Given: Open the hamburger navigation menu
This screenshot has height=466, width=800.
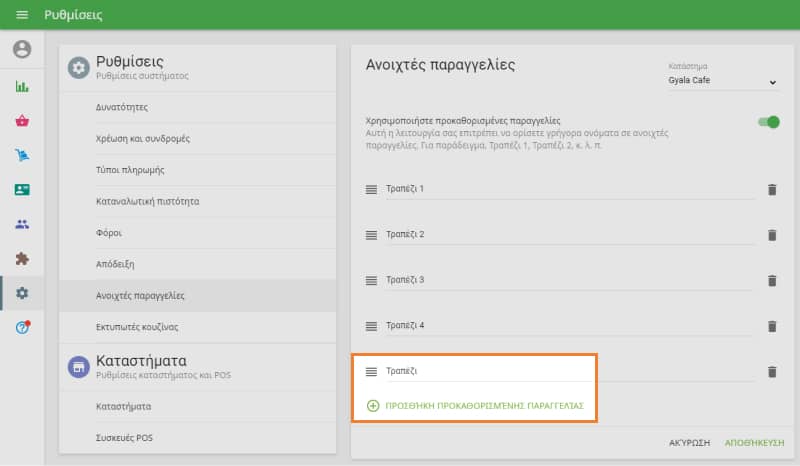Looking at the screenshot, I should point(22,15).
